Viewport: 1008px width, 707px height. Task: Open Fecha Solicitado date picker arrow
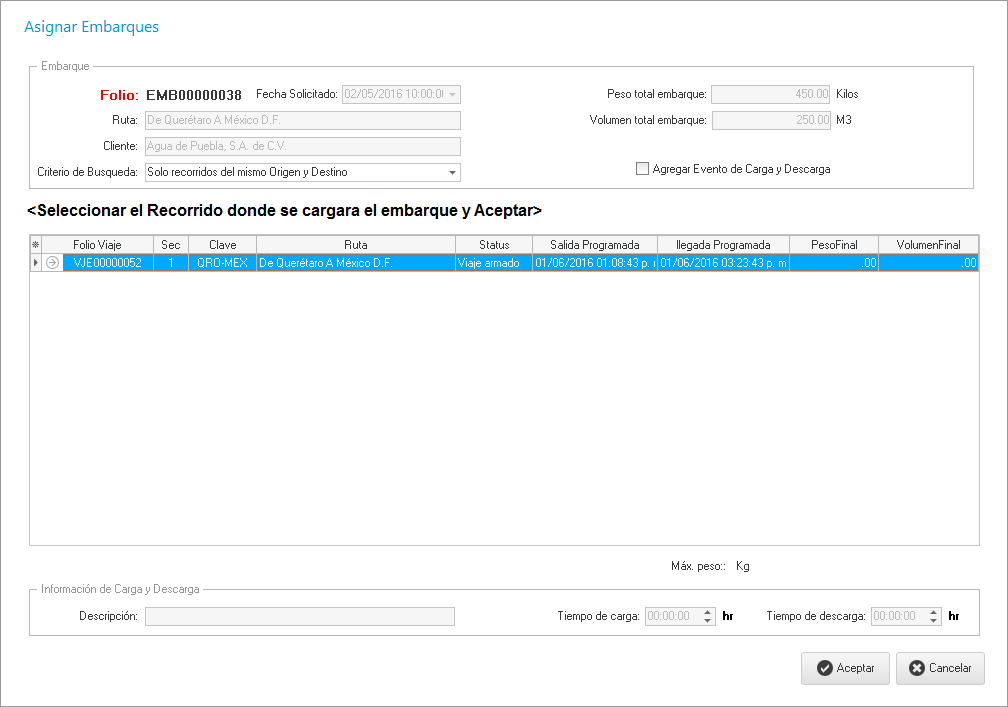[x=452, y=95]
